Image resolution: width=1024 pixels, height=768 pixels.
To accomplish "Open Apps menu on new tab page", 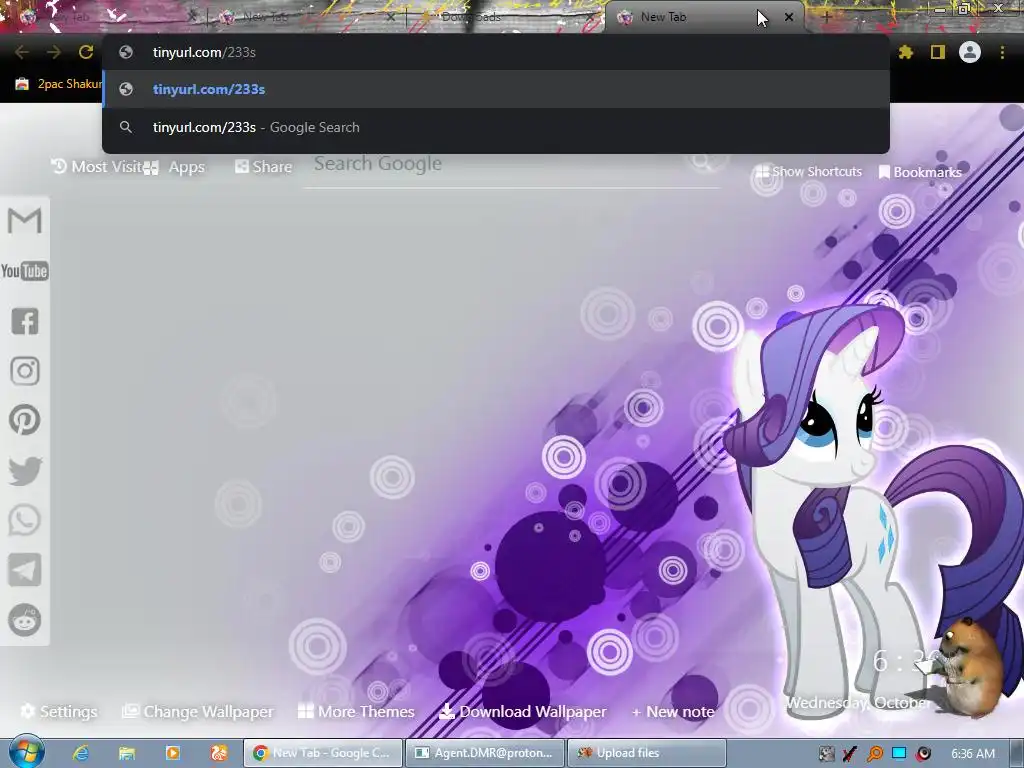I will [x=175, y=167].
